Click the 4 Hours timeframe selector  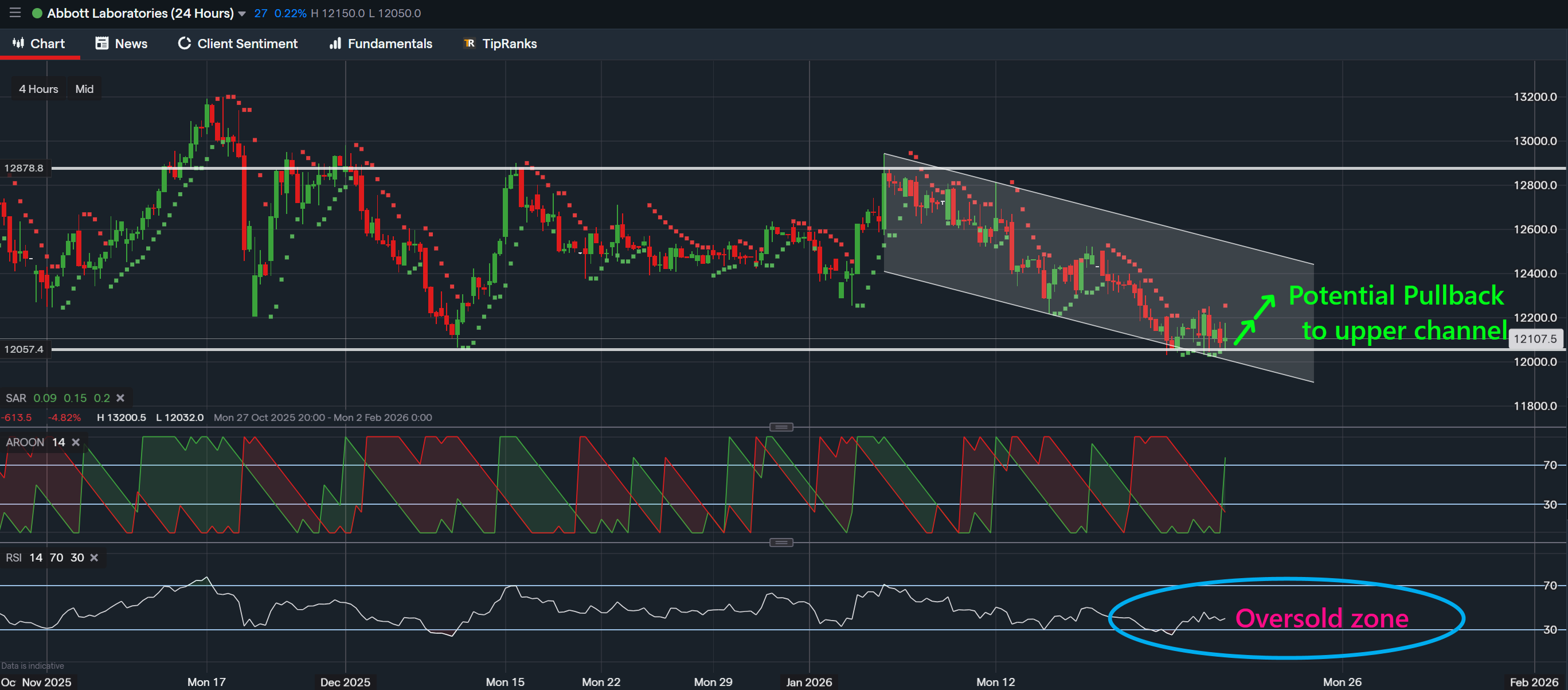click(38, 89)
